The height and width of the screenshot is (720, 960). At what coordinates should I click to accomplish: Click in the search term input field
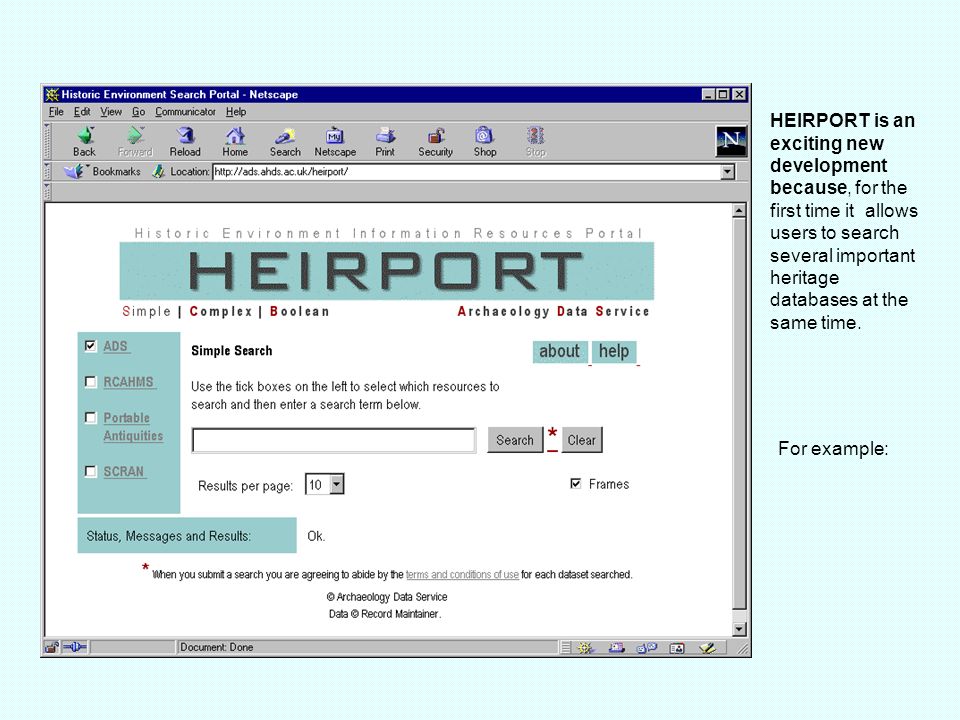click(x=334, y=440)
